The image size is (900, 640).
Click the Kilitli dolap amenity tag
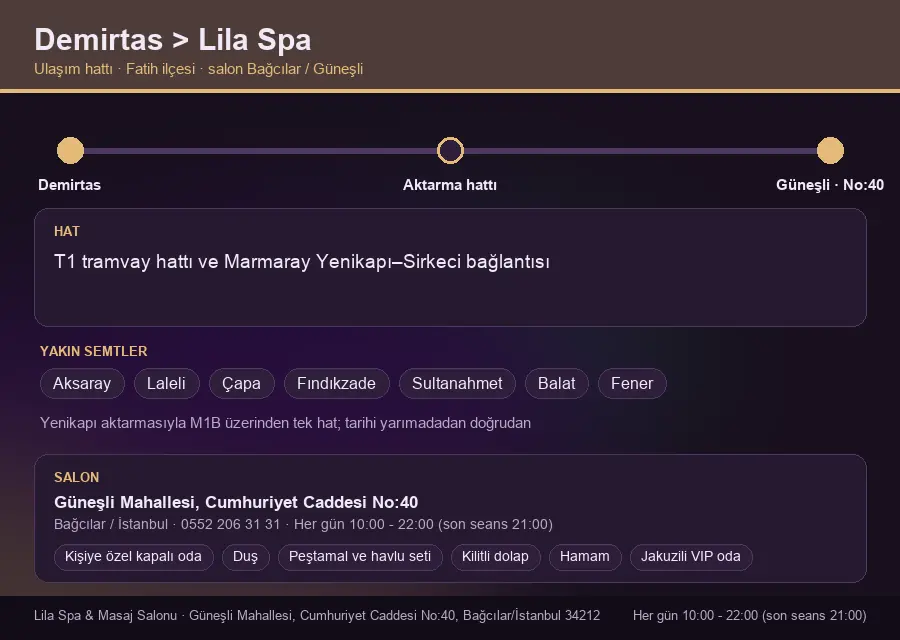[x=495, y=557]
